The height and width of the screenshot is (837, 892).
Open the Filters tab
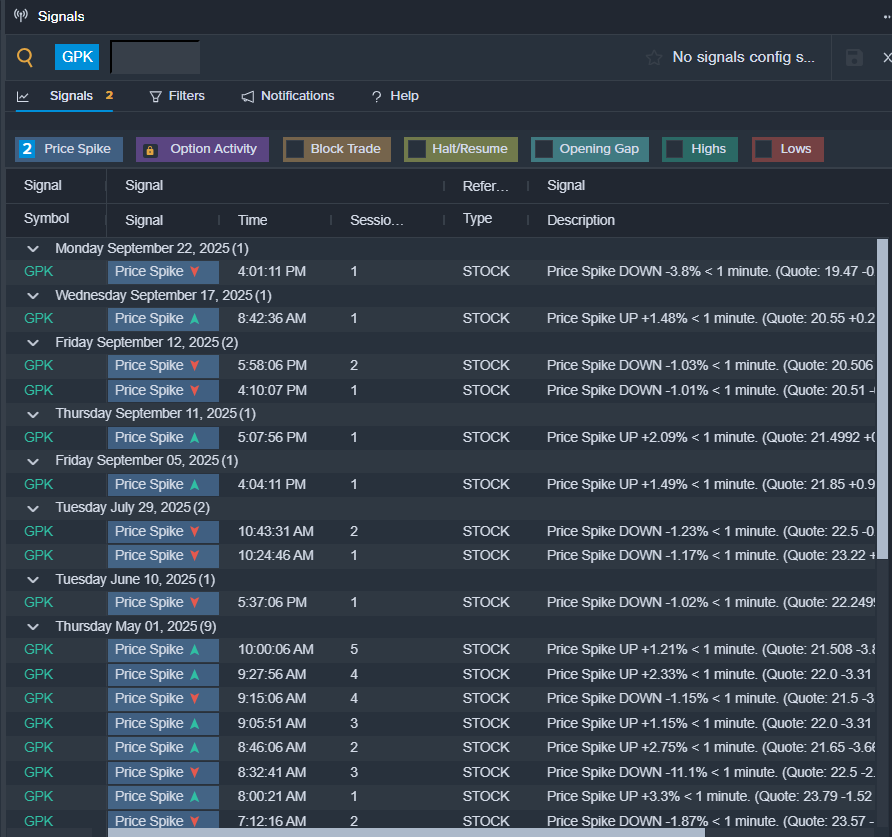tap(186, 96)
